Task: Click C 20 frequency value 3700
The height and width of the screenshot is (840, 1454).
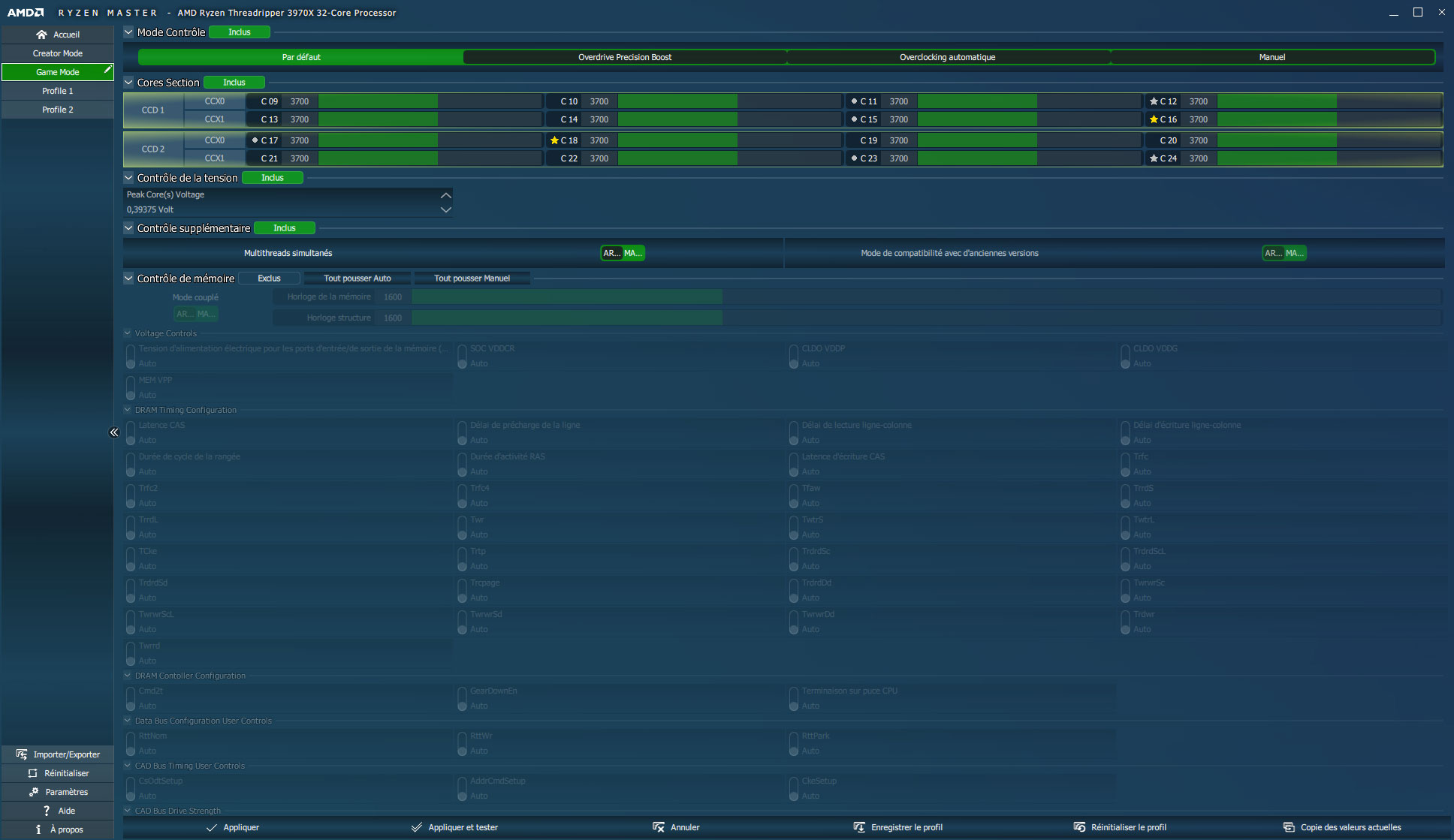Action: 1199,140
